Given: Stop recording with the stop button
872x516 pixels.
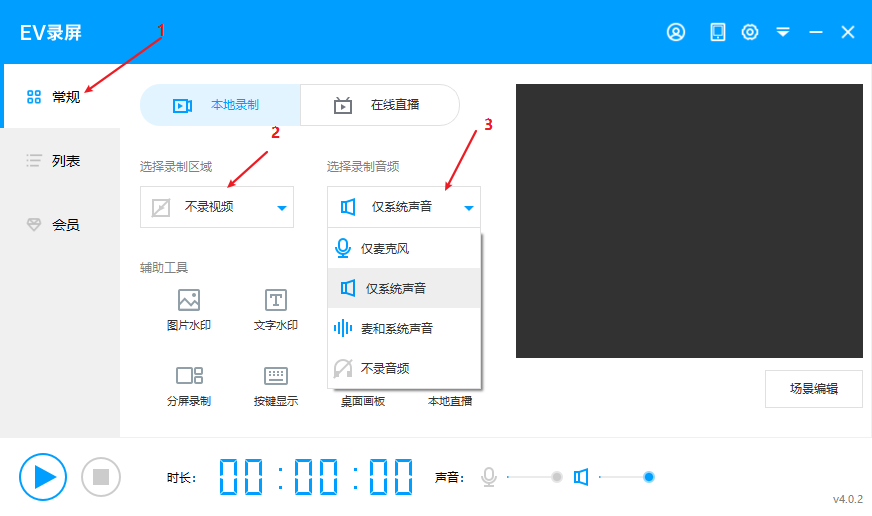Looking at the screenshot, I should click(101, 477).
